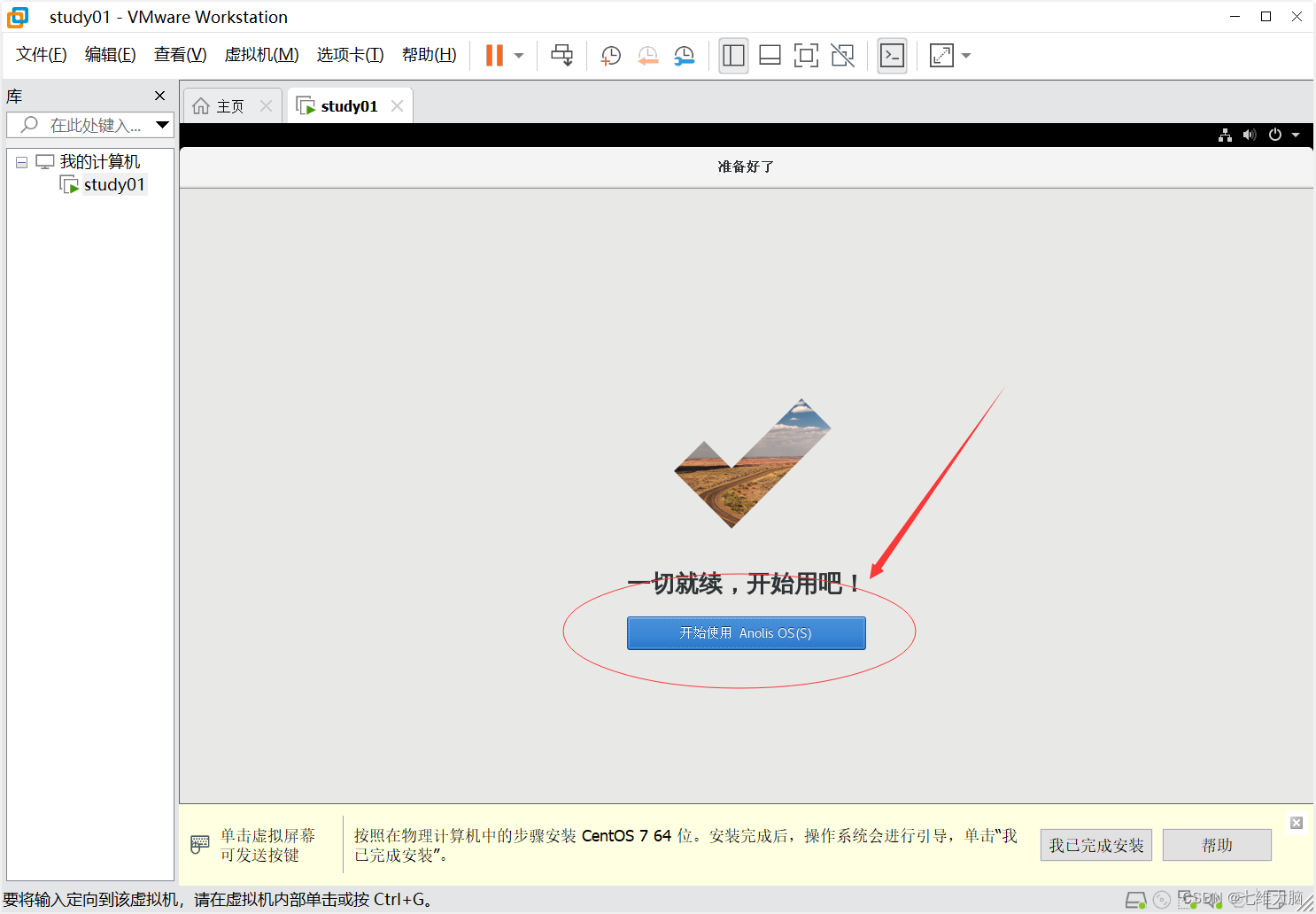
Task: Pause the virtual machine
Action: click(494, 55)
